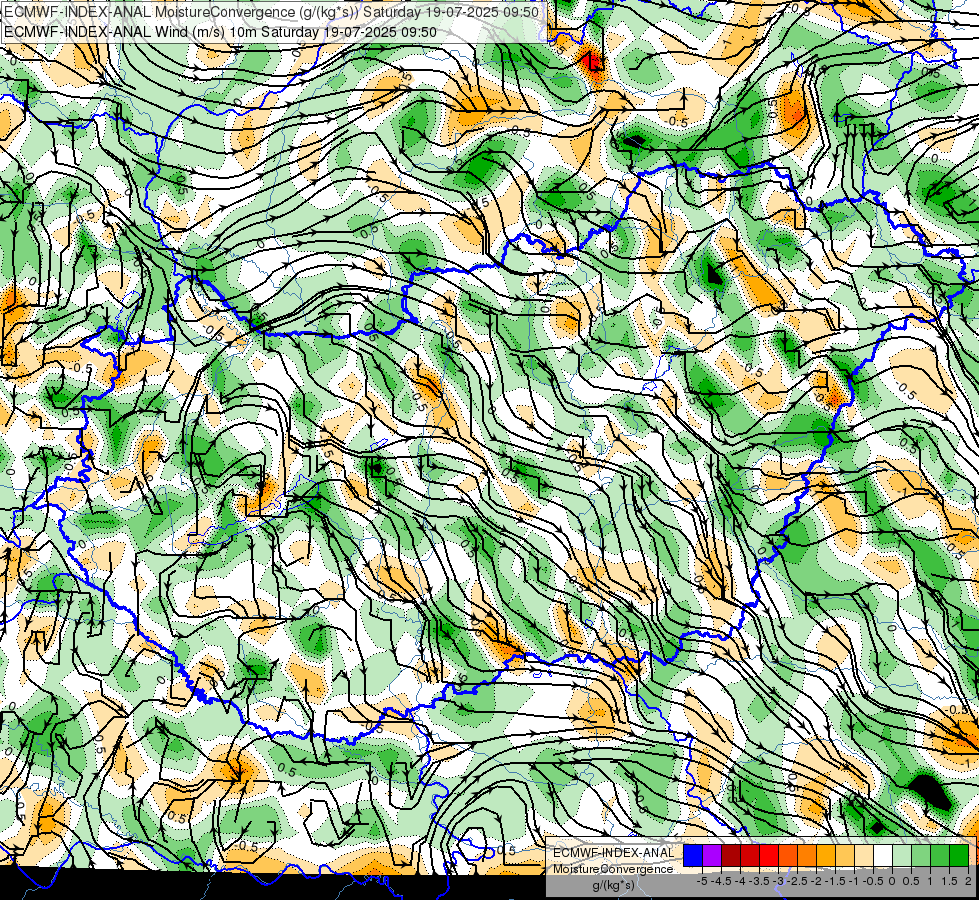
Task: Click the darkest red legend swatch
Action: tap(731, 855)
